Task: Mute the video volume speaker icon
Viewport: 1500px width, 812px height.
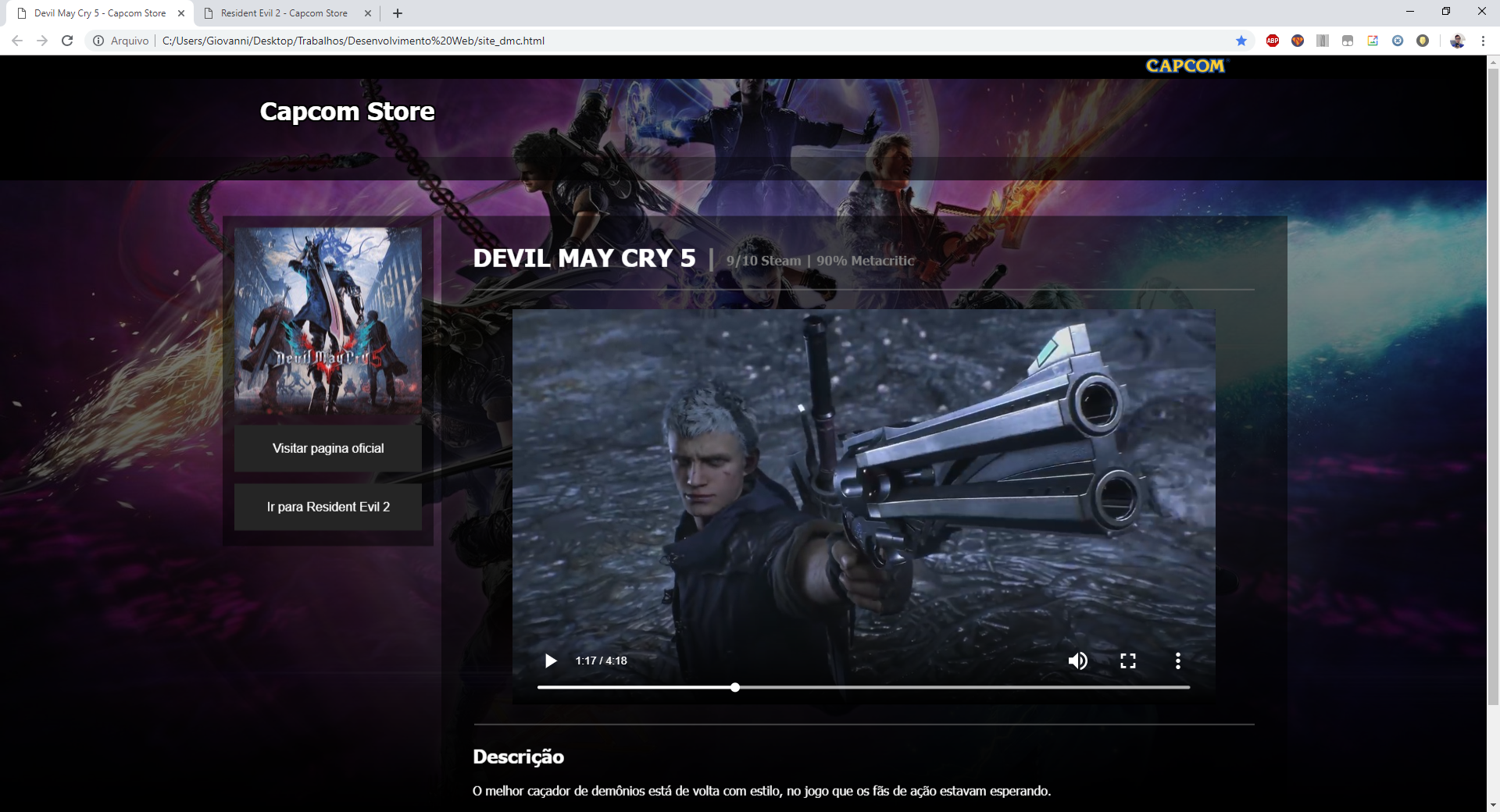Action: pos(1078,661)
